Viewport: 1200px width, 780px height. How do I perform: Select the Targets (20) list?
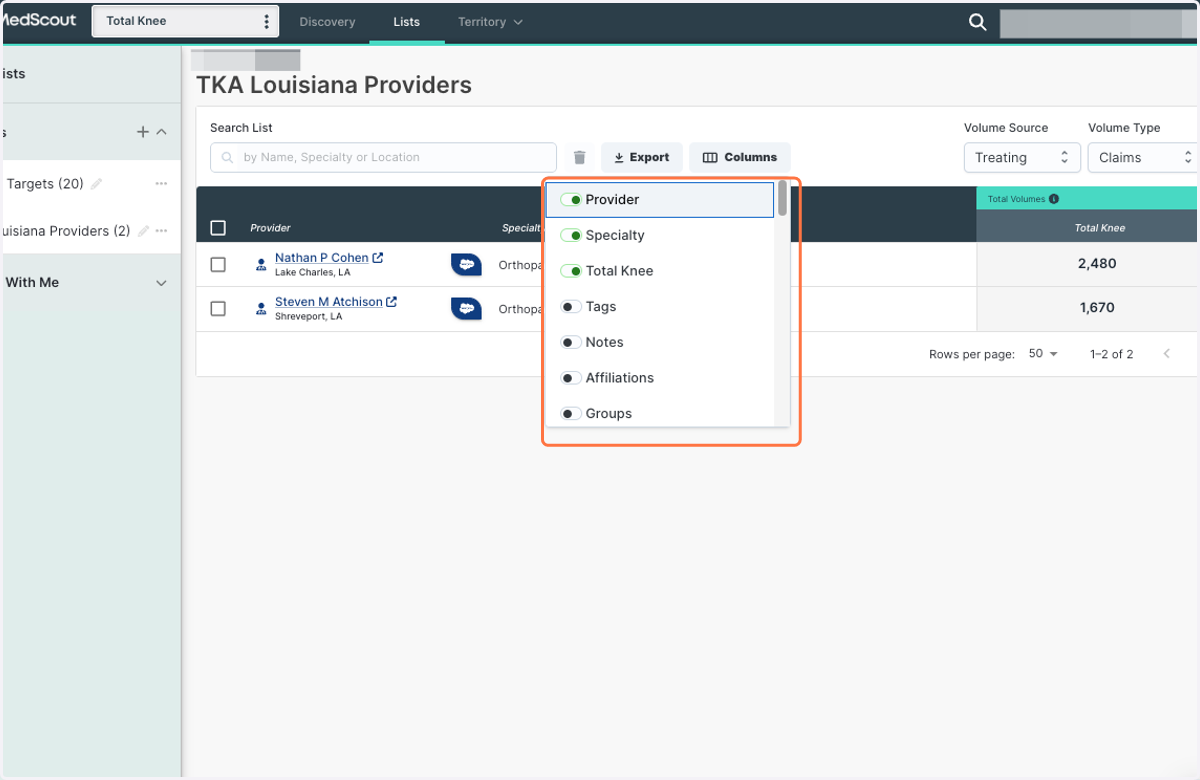[x=45, y=184]
